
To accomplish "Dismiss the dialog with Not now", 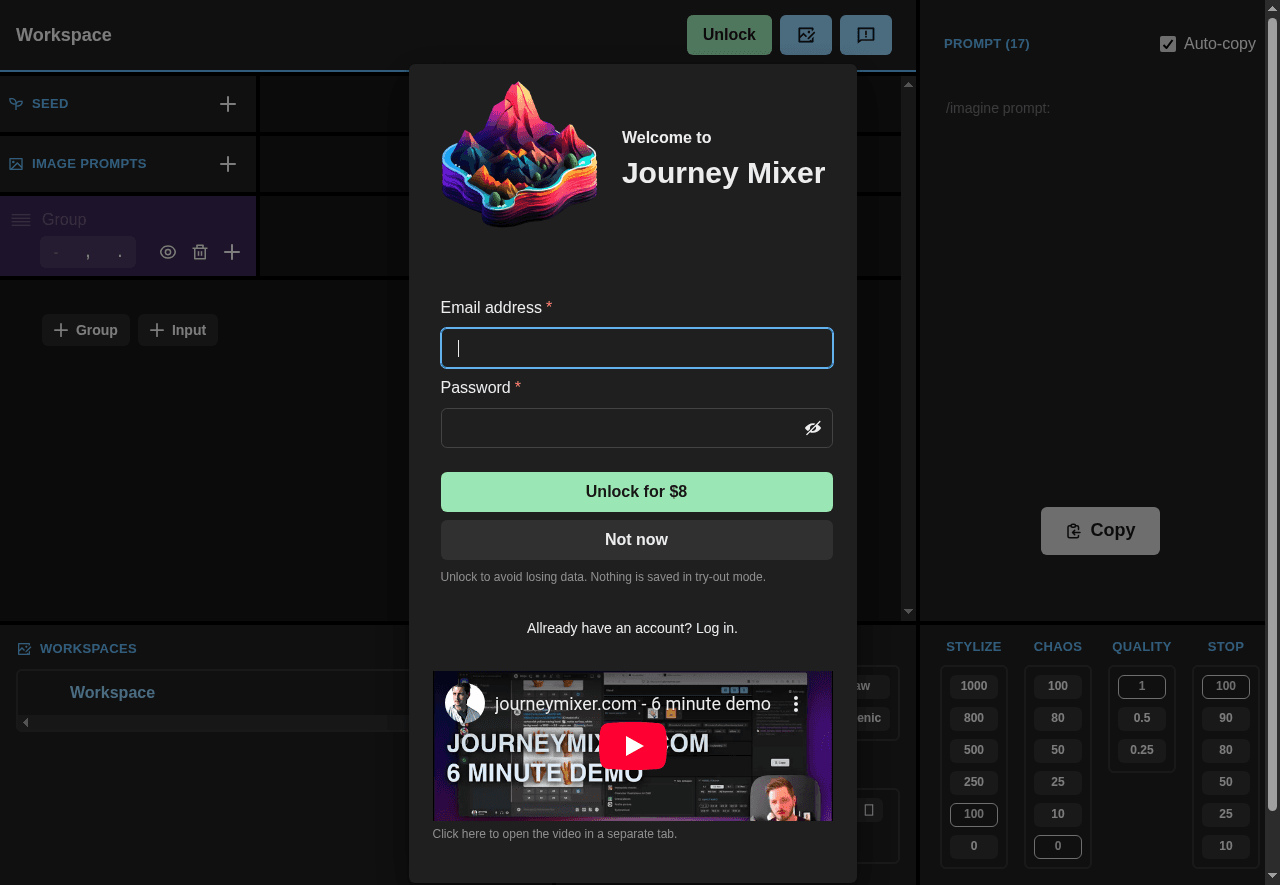I will point(636,539).
